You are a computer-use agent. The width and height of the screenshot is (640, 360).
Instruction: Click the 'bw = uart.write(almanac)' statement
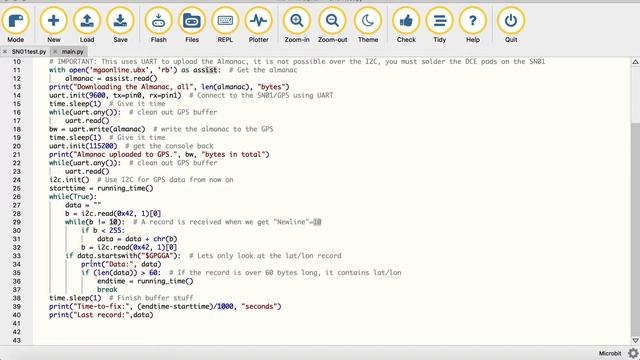97,129
